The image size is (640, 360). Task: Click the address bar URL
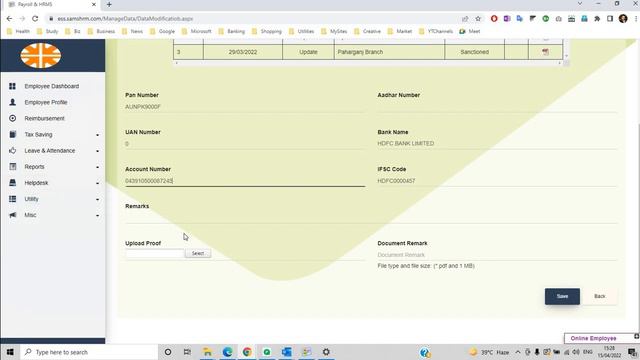125,19
